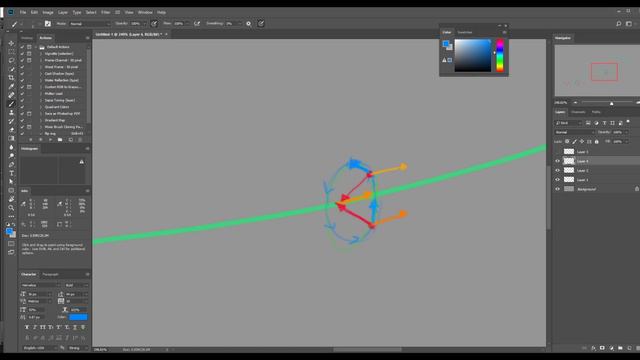
Task: Select the Eraser tool
Action: click(x=11, y=130)
